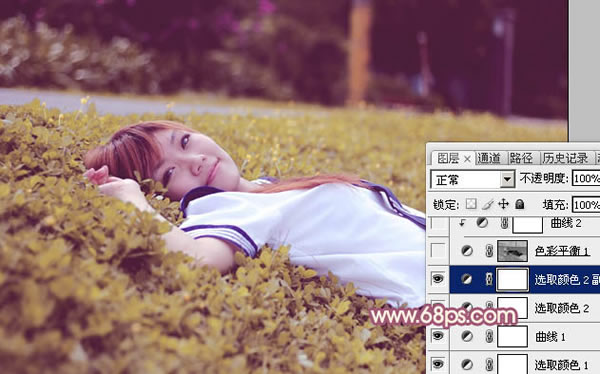This screenshot has width=600, height=374.
Task: Toggle visibility of 选取颜色 1 layer
Action: tap(438, 364)
